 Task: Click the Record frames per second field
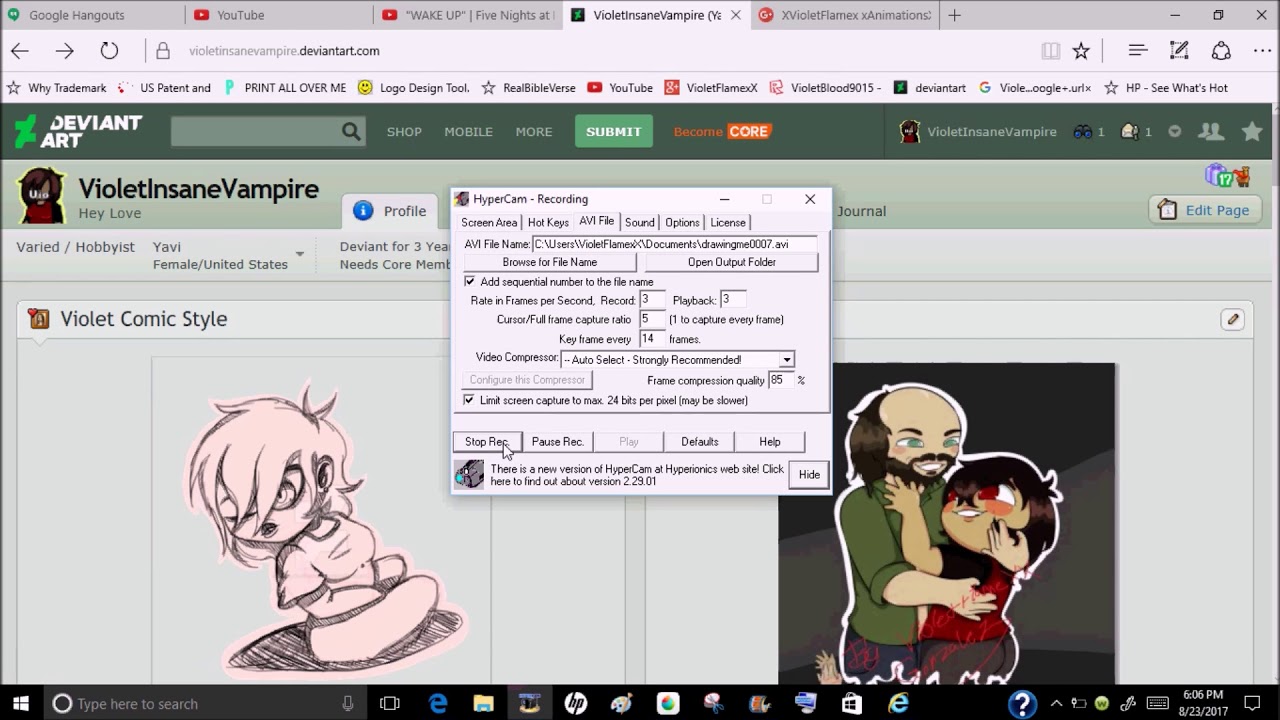tap(652, 300)
